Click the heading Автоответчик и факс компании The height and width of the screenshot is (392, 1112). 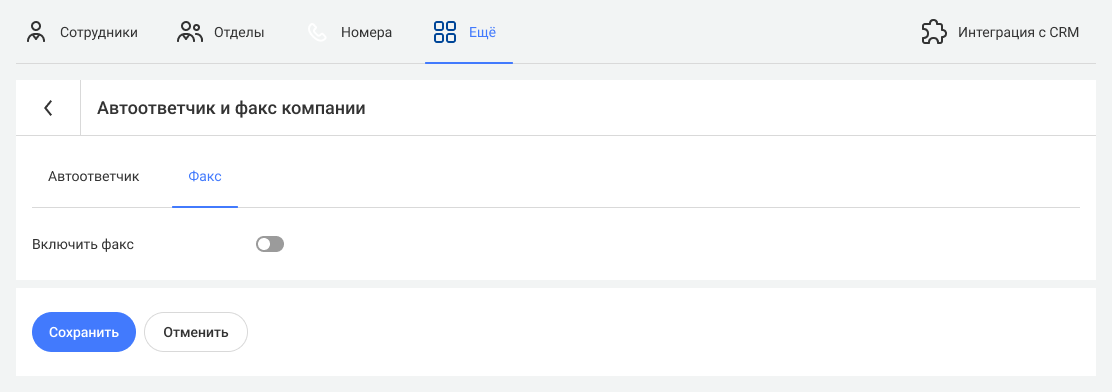231,108
